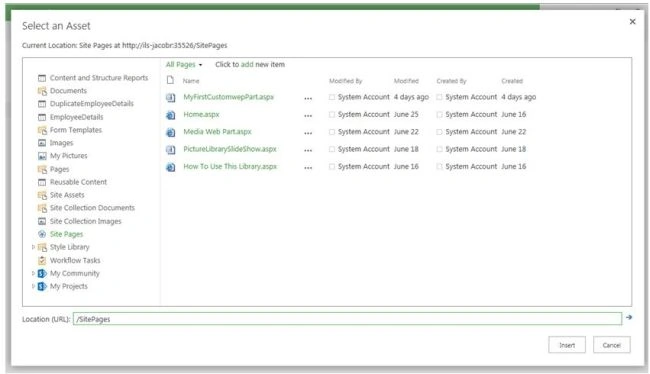Screen dimensions: 650x374
Task: Click the Site Collection Images icon
Action: click(x=42, y=221)
